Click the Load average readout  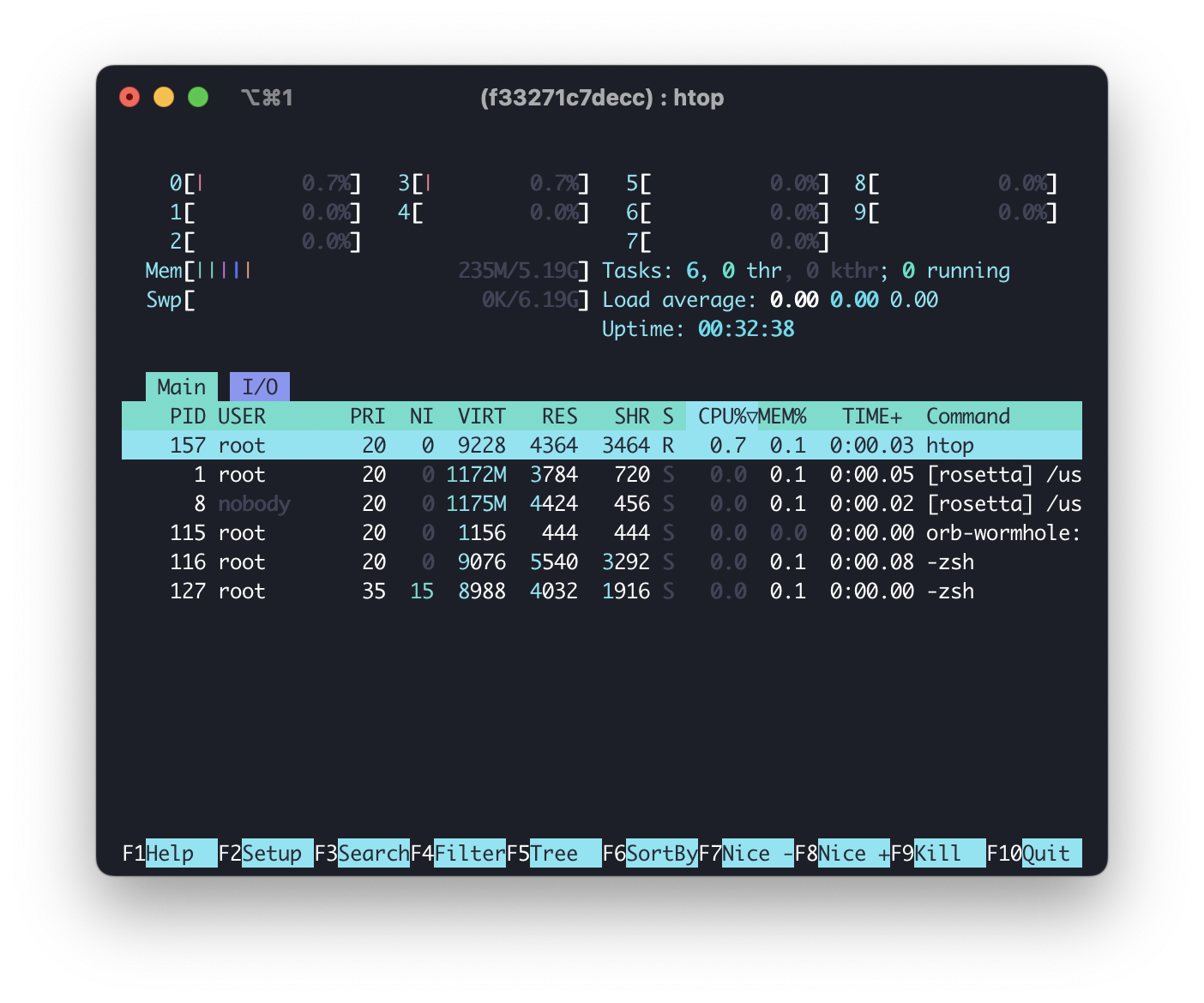click(770, 299)
